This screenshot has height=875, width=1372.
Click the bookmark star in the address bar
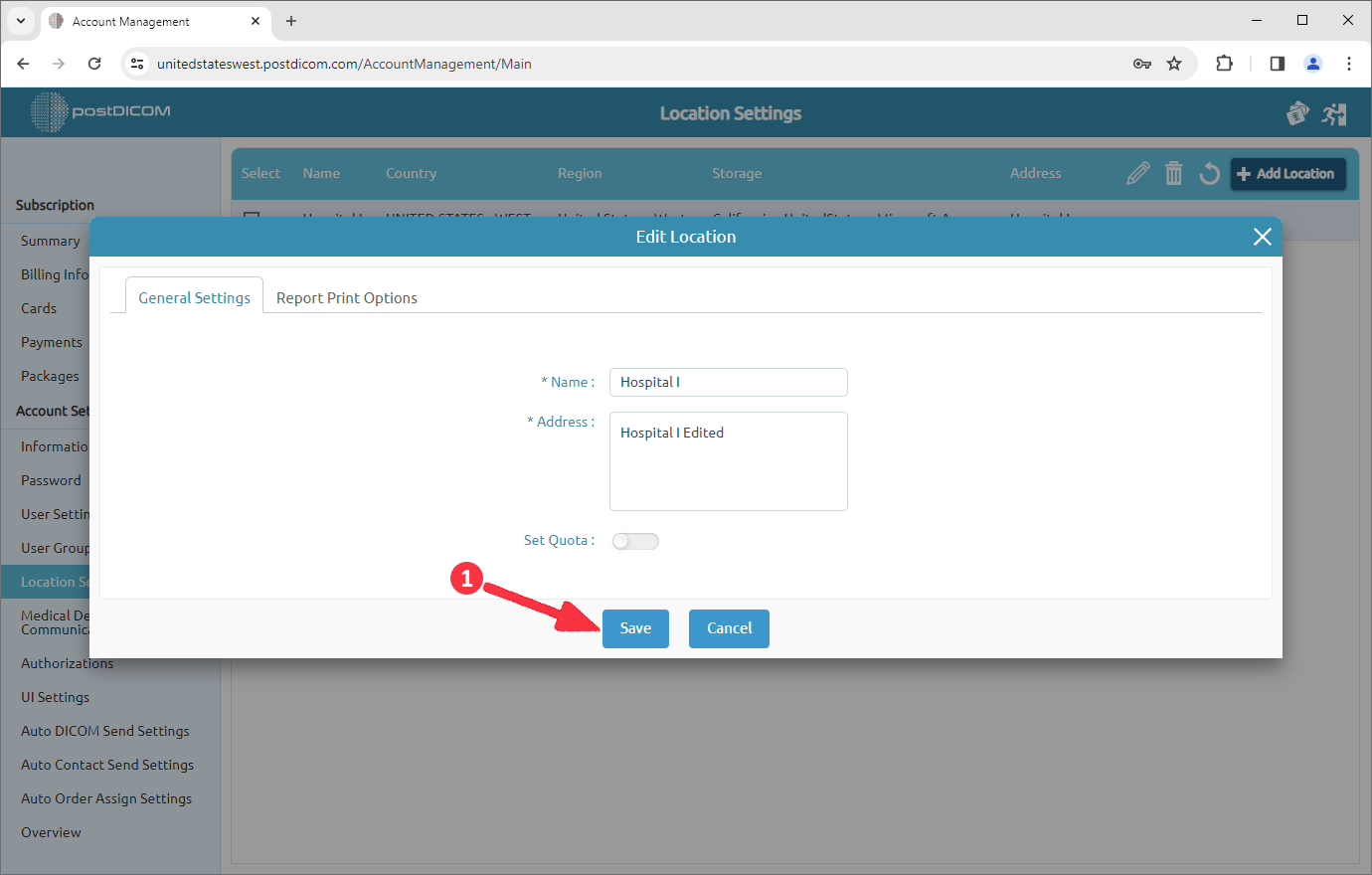tap(1174, 63)
